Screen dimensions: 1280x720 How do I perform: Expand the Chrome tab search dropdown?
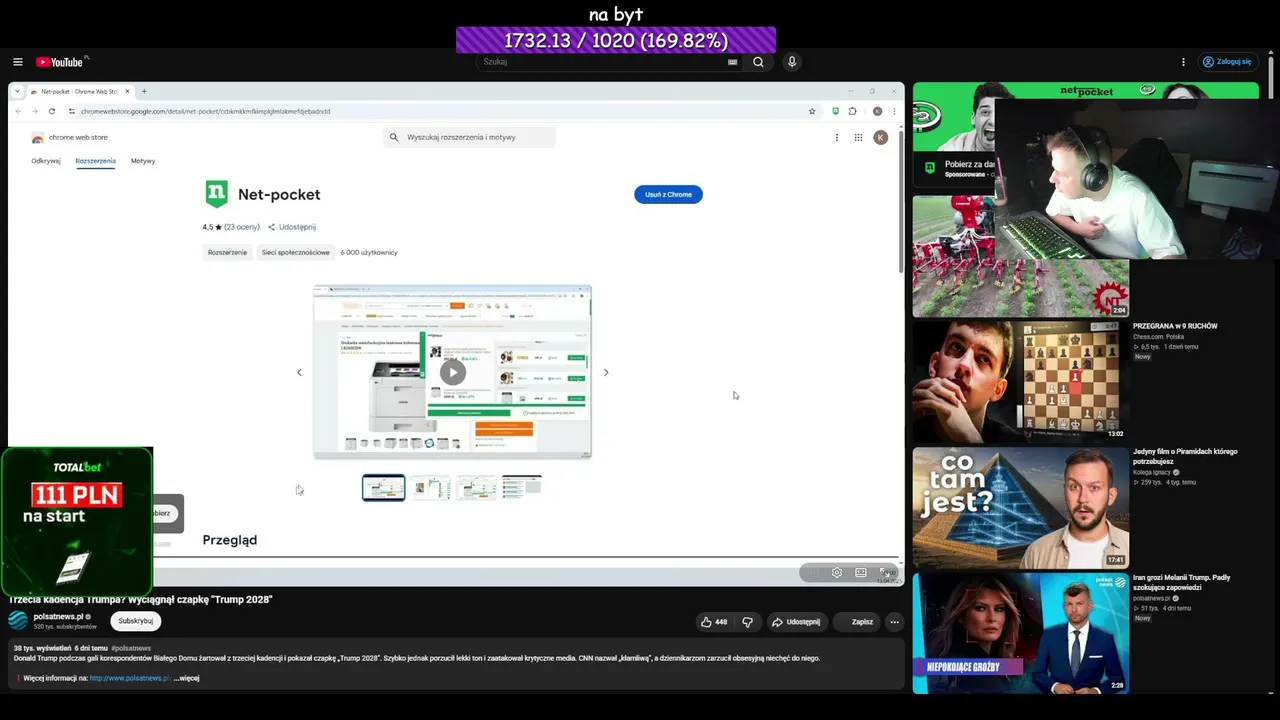click(x=17, y=91)
